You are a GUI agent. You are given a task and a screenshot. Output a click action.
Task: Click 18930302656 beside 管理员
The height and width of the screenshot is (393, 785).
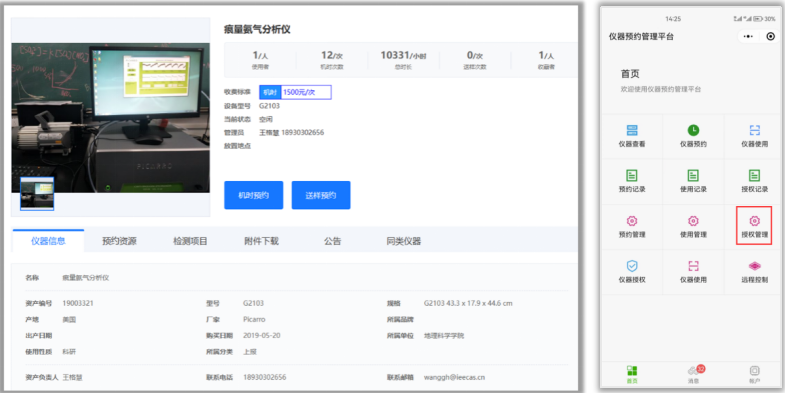302,133
